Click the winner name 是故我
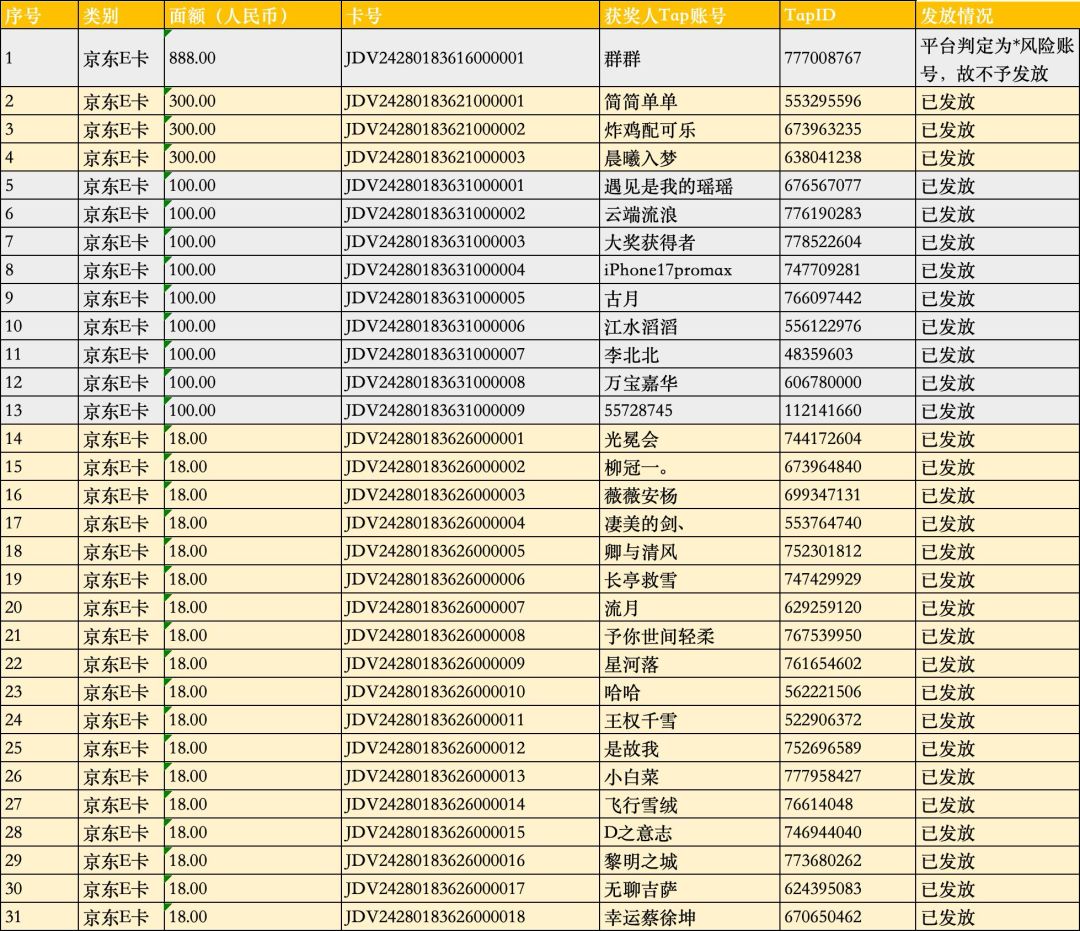 click(x=631, y=749)
